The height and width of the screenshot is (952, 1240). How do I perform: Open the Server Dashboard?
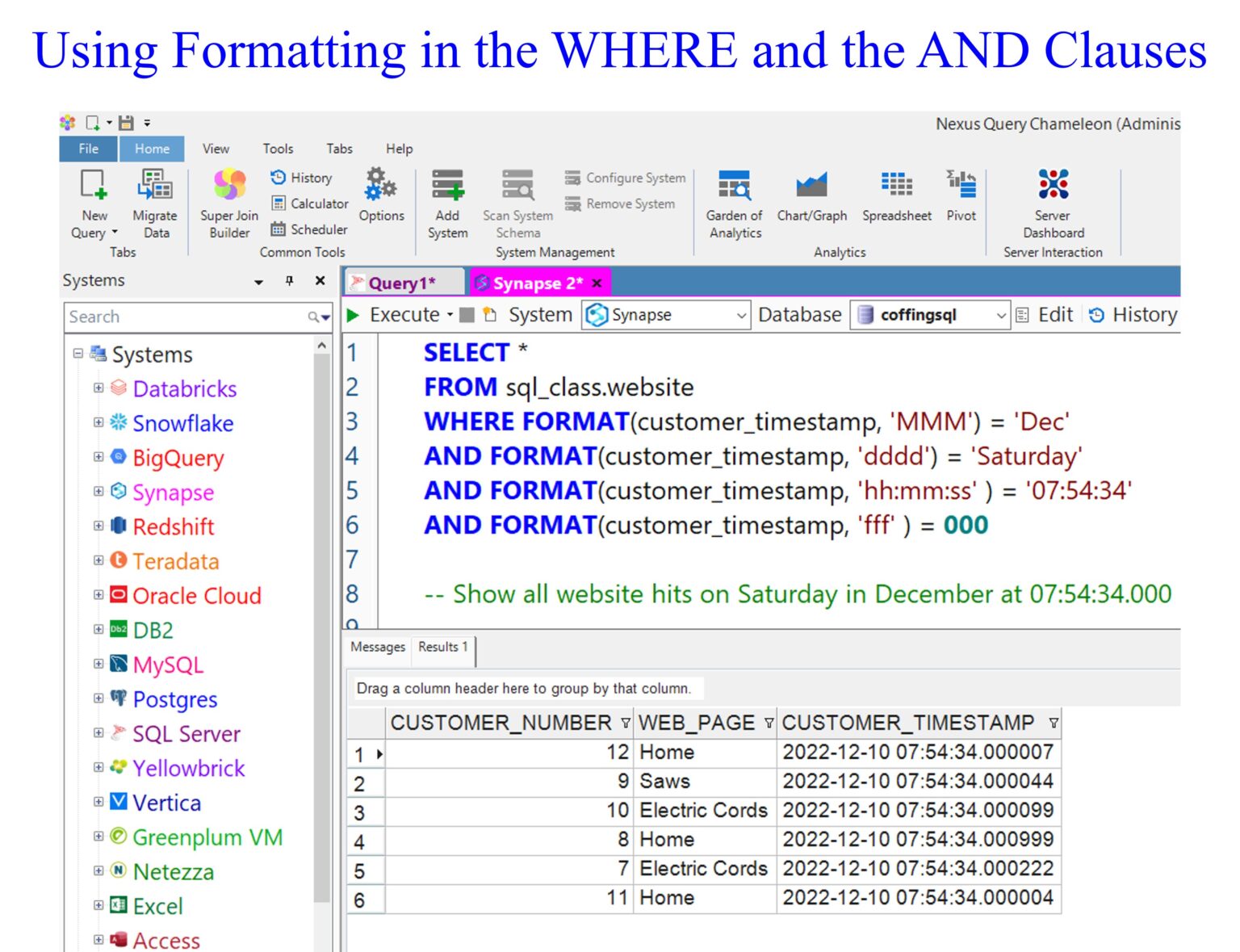[x=1052, y=202]
